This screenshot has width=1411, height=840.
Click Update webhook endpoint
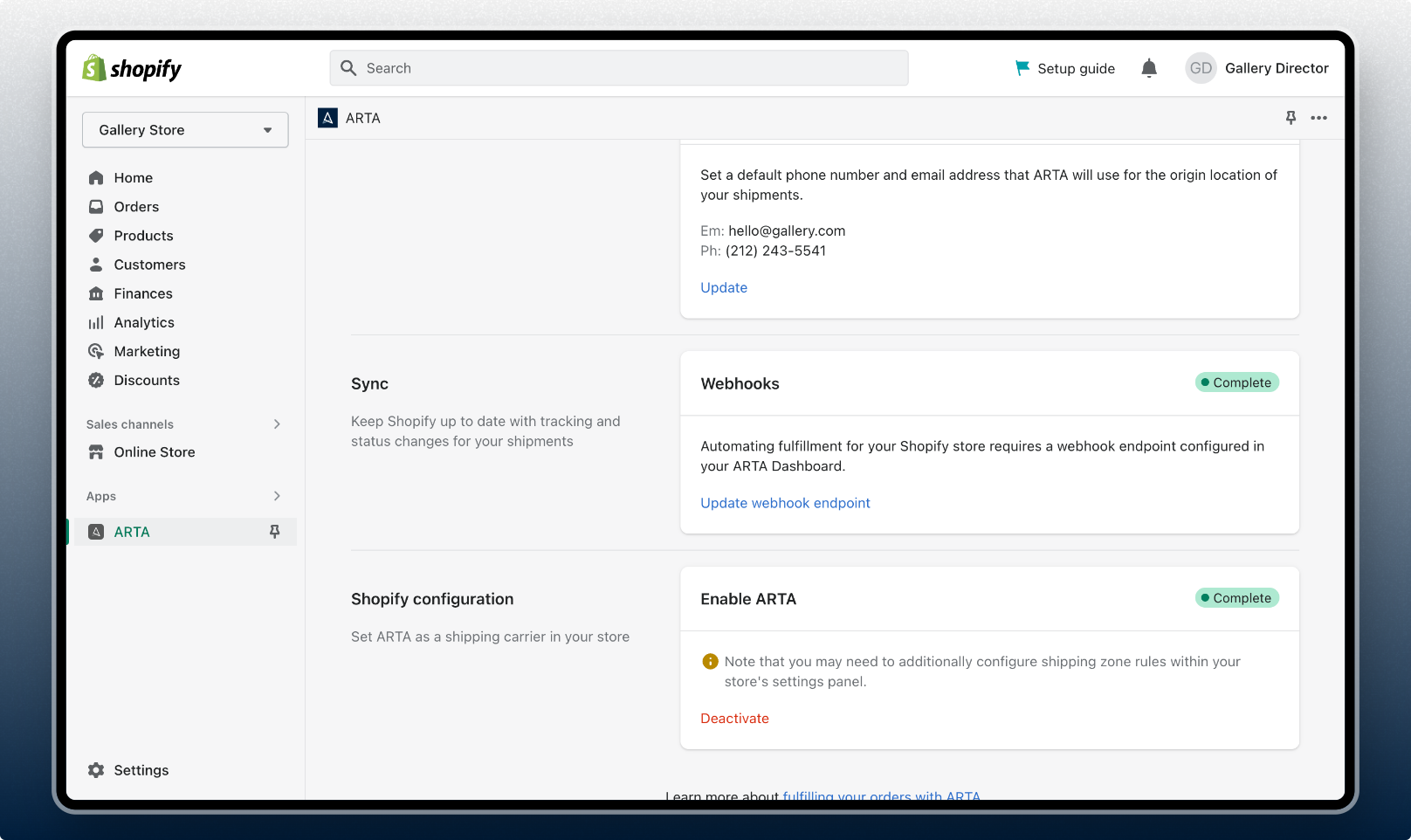point(784,502)
